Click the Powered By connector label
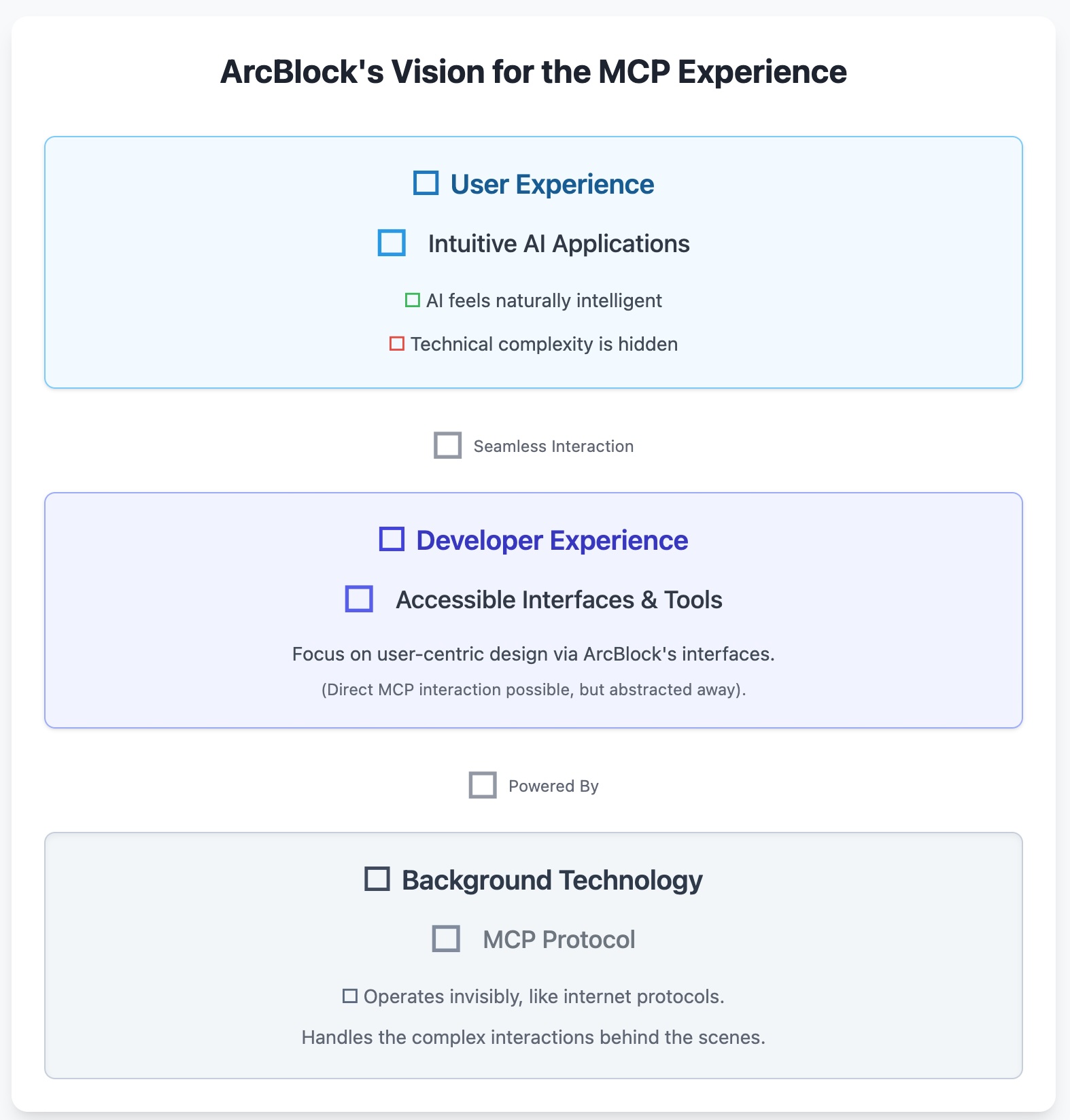This screenshot has height=1120, width=1070. pyautogui.click(x=553, y=786)
